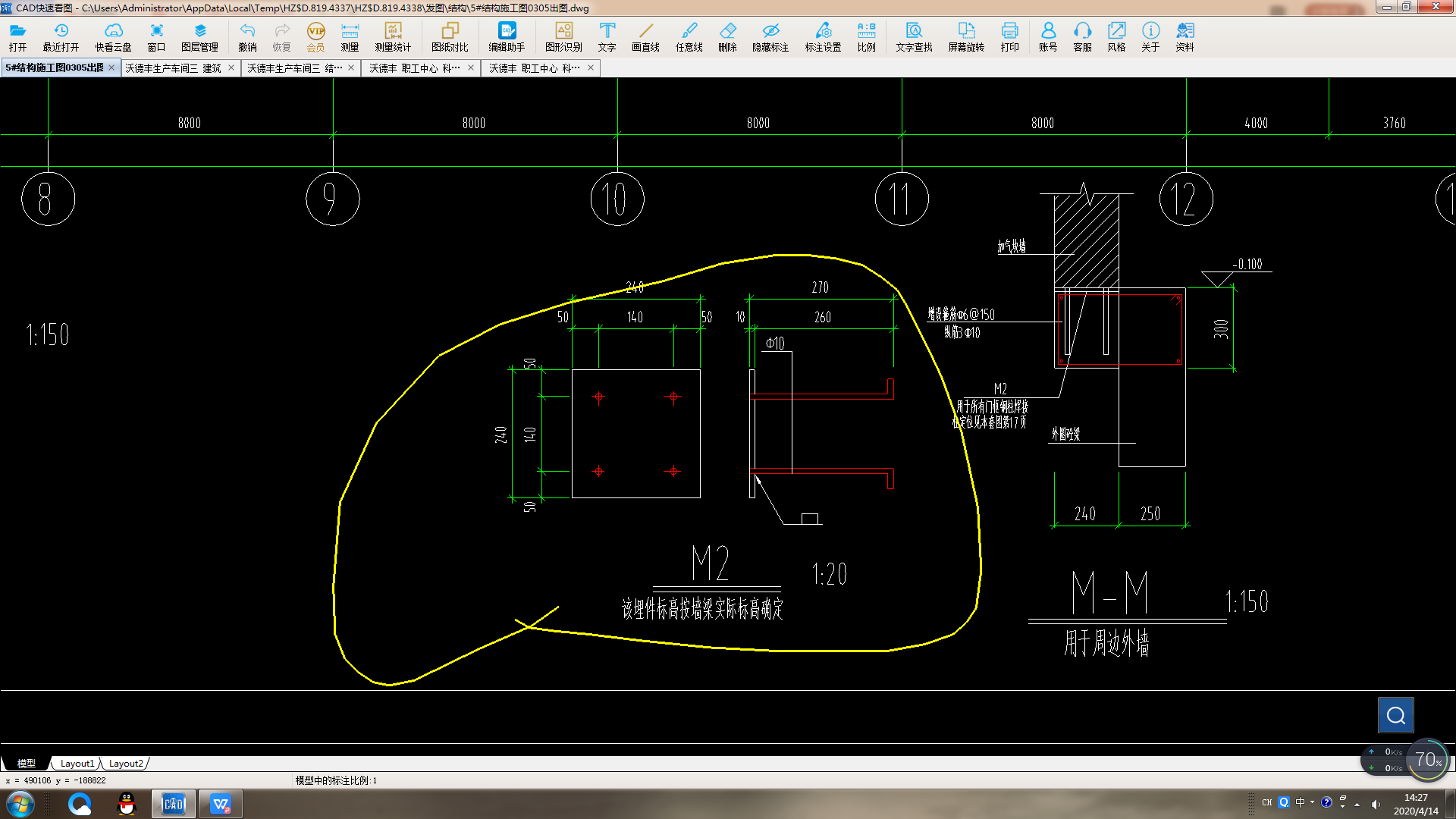Open Measurement statistics (测量统计)
The height and width of the screenshot is (819, 1456).
click(x=393, y=36)
